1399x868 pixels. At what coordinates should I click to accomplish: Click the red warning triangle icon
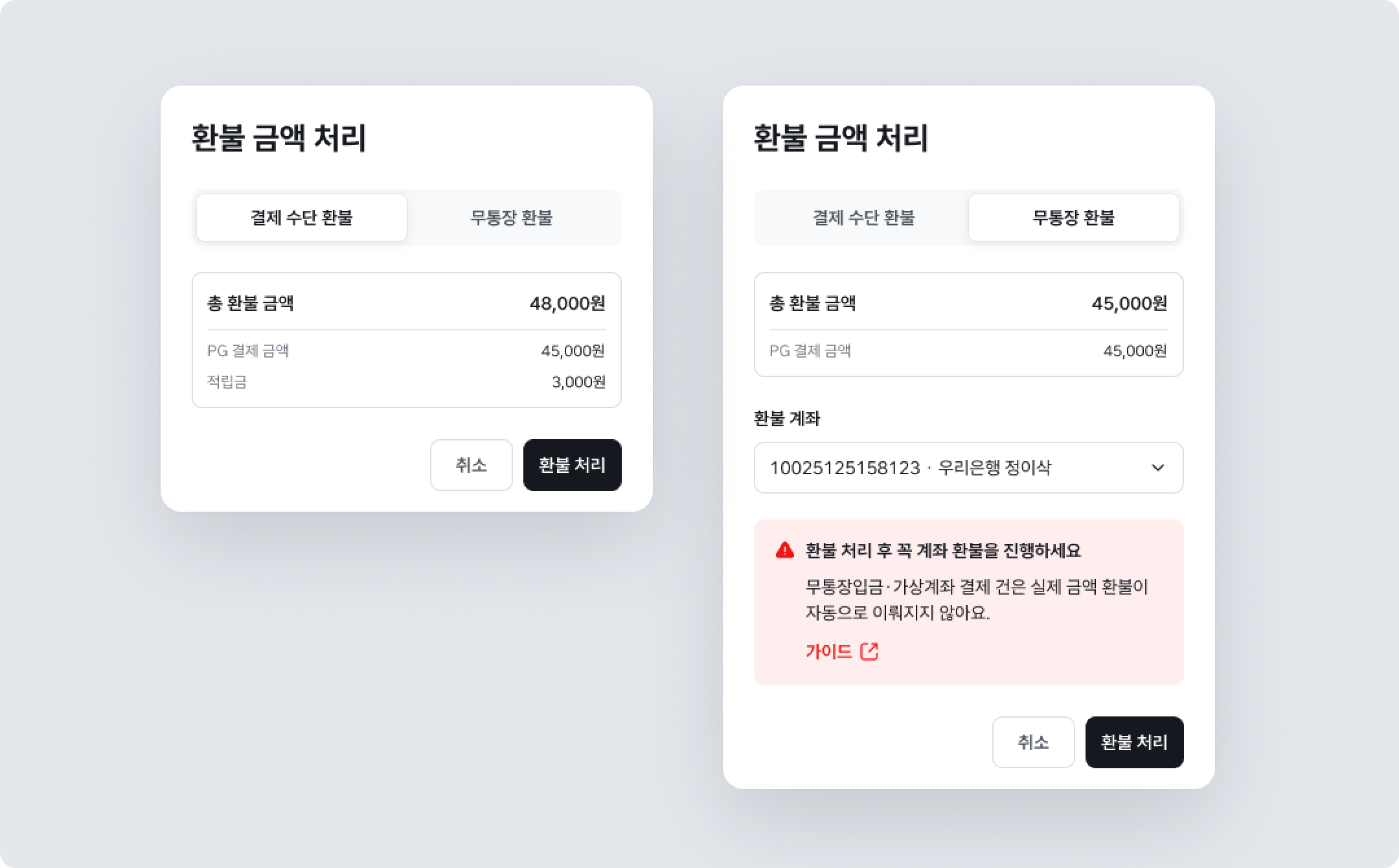point(784,551)
